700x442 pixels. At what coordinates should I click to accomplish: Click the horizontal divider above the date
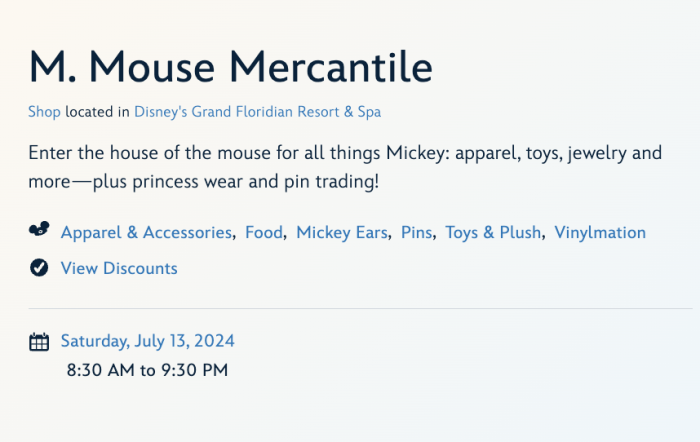[x=360, y=309]
